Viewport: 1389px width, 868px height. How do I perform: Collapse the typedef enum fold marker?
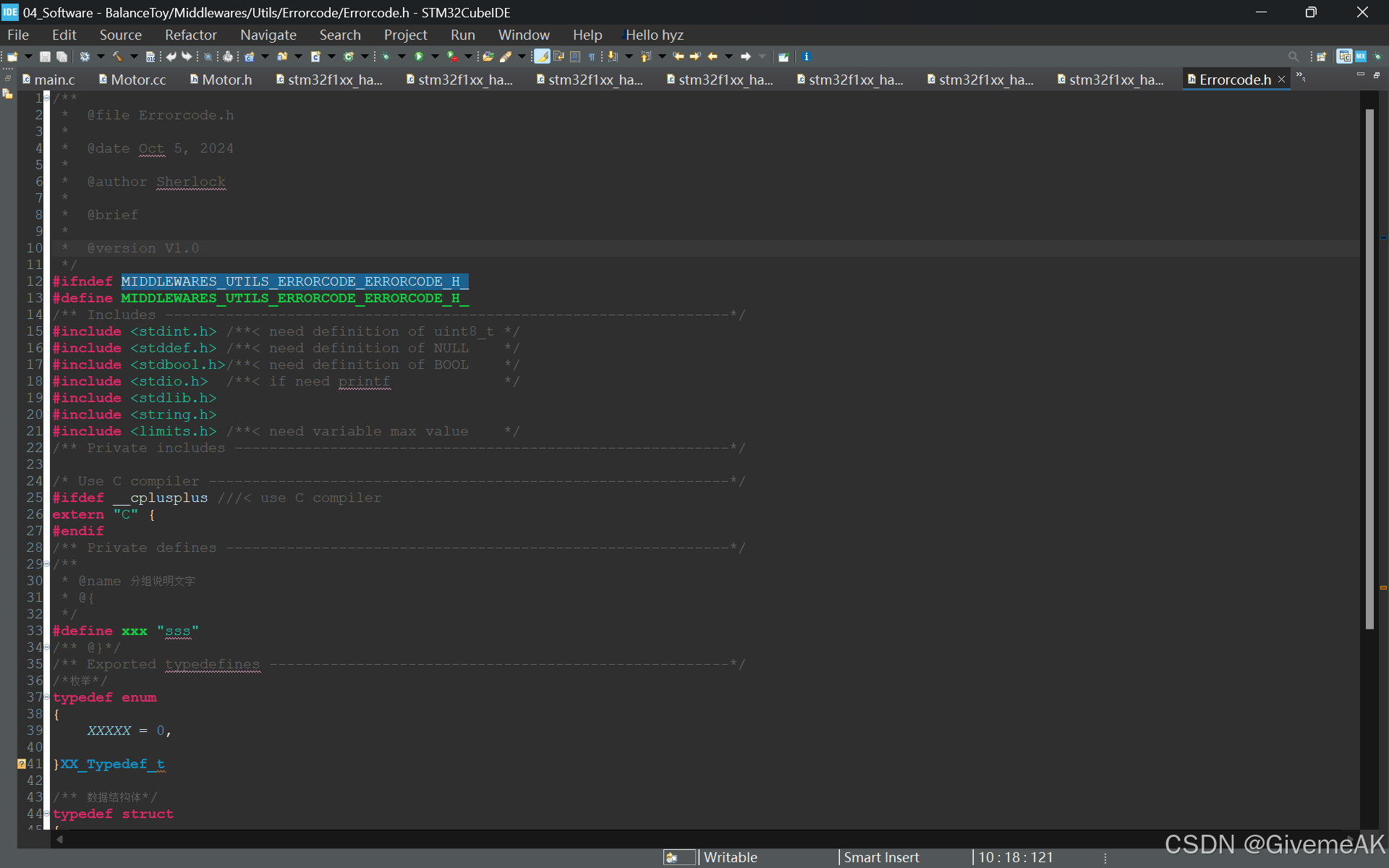47,697
